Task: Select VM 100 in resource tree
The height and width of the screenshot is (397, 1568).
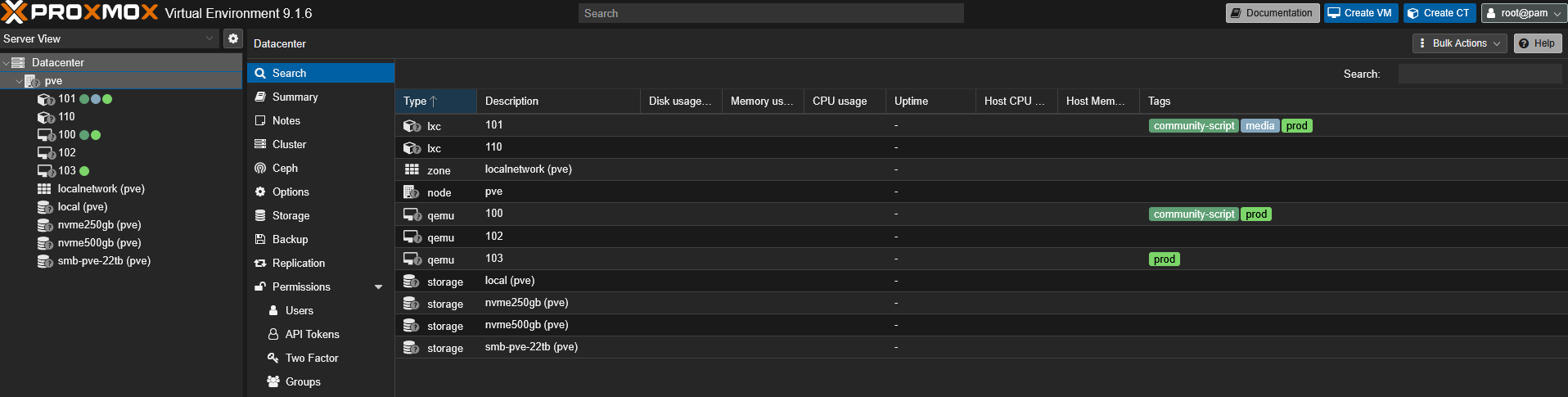Action: click(x=66, y=135)
